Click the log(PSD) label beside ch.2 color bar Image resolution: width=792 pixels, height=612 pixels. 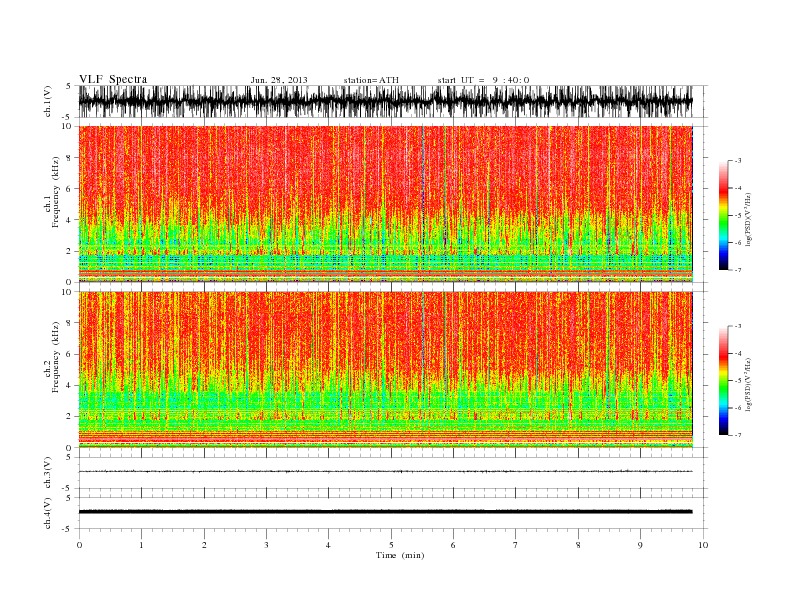748,384
